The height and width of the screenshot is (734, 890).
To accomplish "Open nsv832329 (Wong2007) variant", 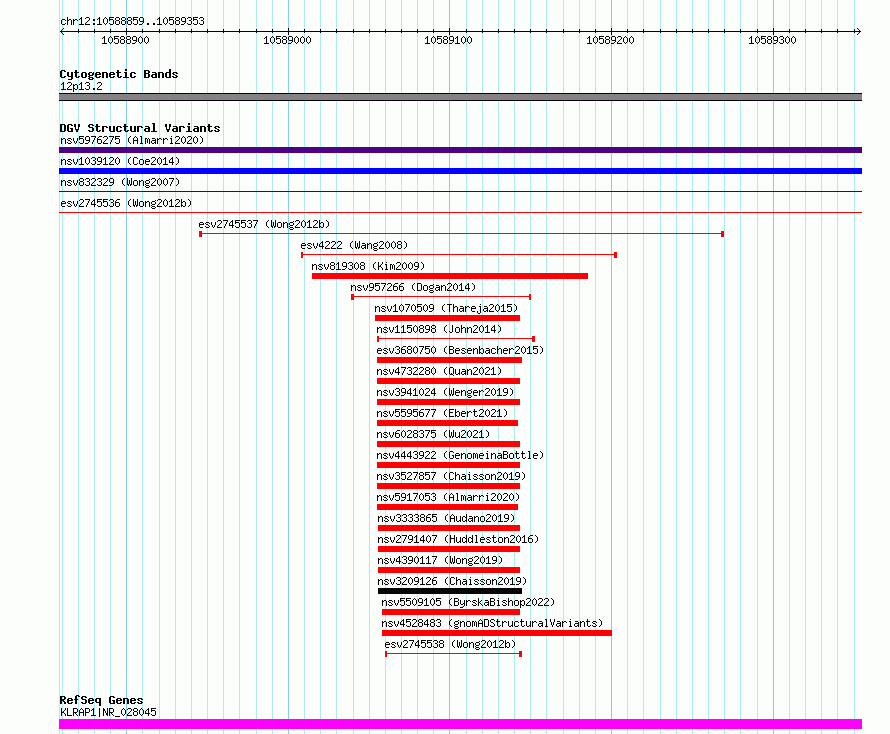I will click(120, 182).
